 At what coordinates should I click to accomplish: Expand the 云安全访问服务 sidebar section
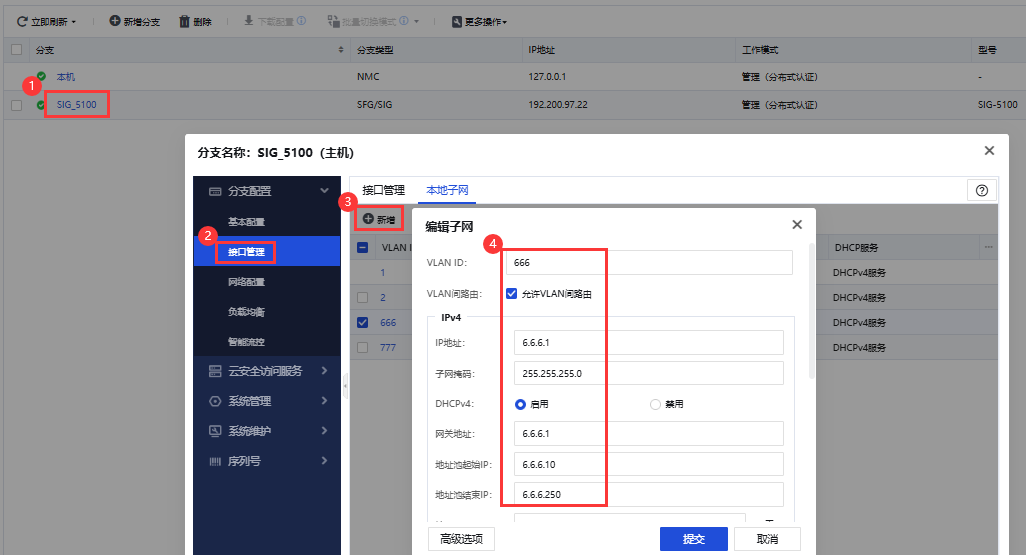[x=265, y=371]
